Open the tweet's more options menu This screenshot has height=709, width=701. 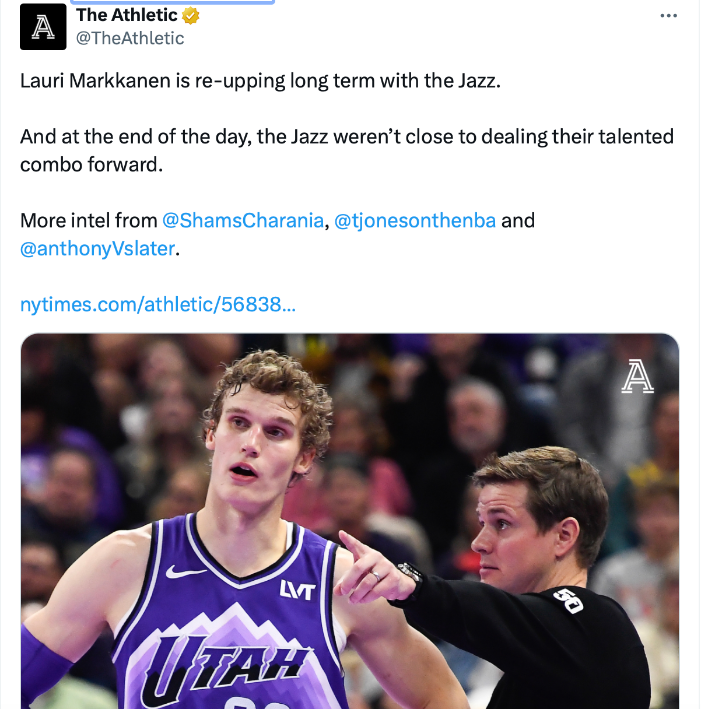669,16
